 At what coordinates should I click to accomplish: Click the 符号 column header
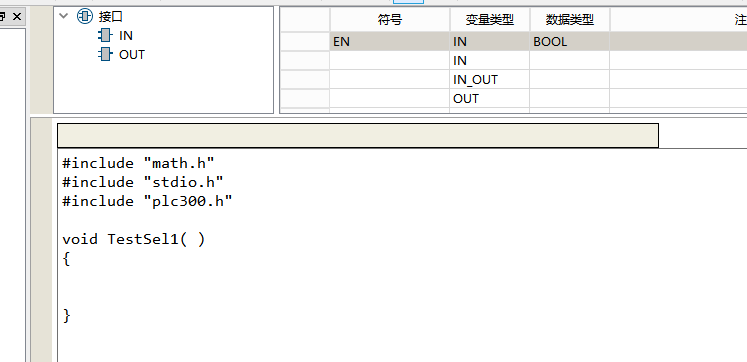coord(390,20)
